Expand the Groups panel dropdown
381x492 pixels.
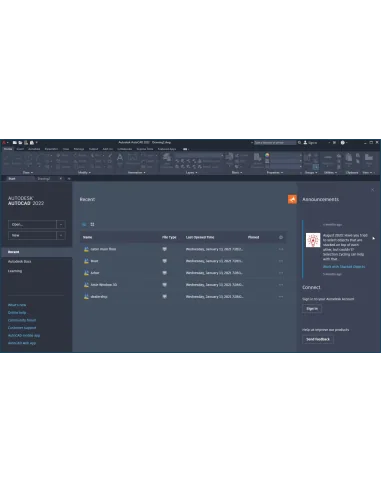(x=311, y=173)
